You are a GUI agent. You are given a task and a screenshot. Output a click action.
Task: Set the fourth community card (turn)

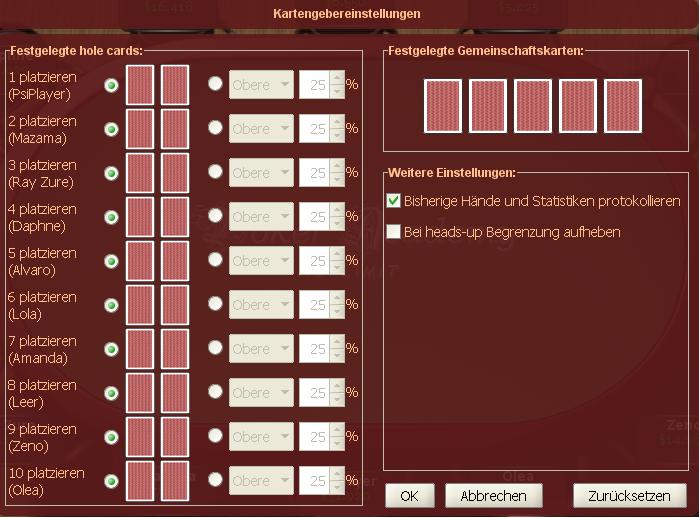[578, 106]
